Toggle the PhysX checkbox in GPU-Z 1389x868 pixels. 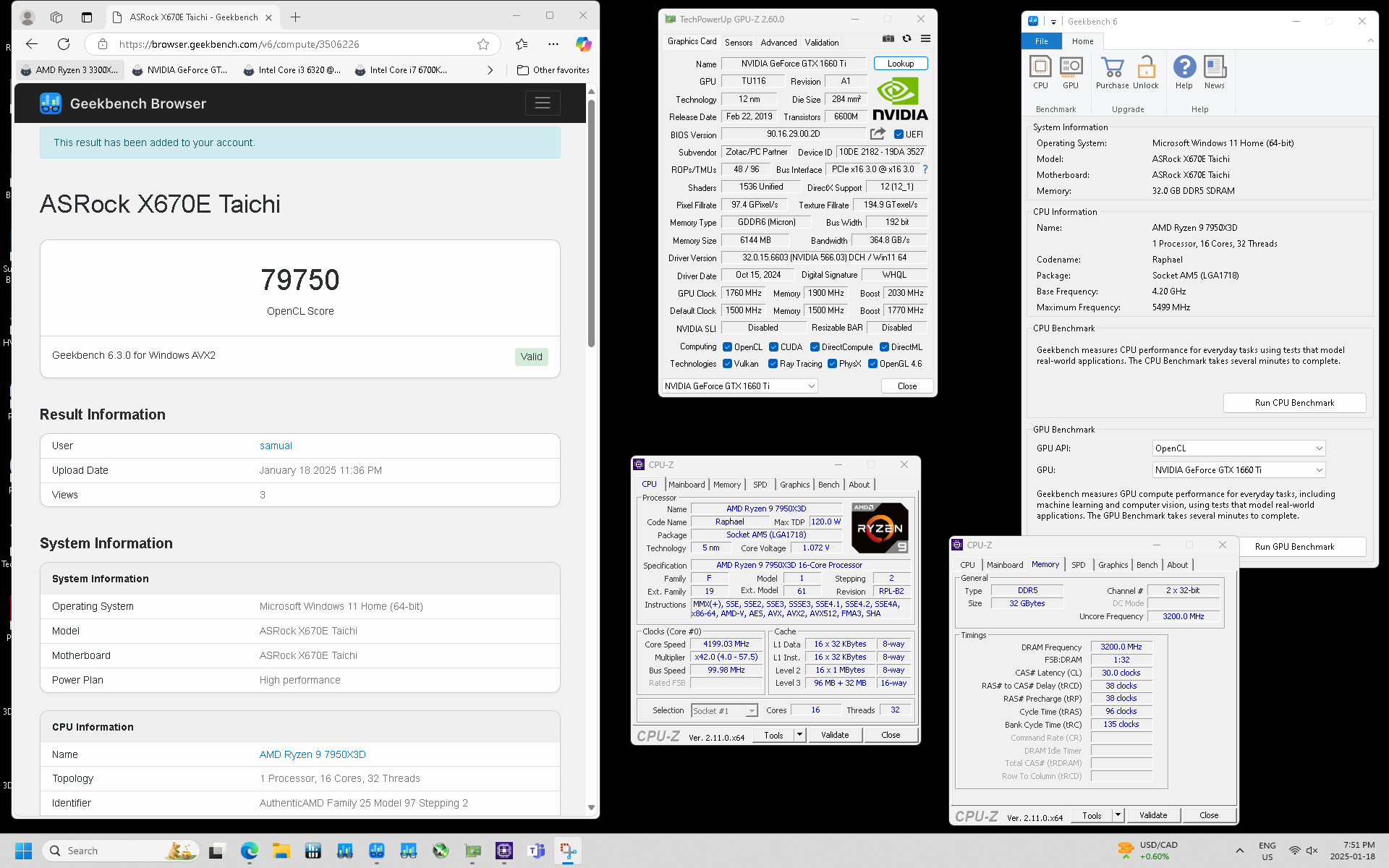tap(832, 364)
